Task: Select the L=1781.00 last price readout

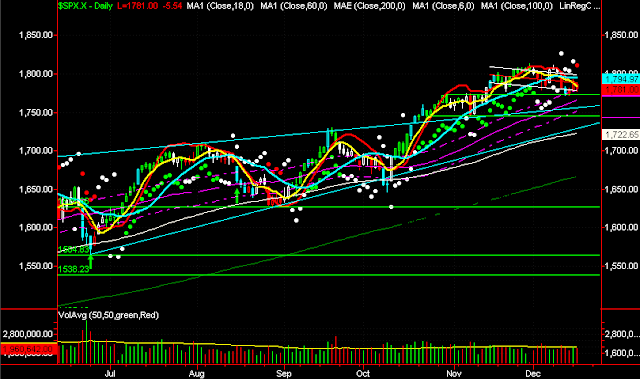Action: (138, 6)
